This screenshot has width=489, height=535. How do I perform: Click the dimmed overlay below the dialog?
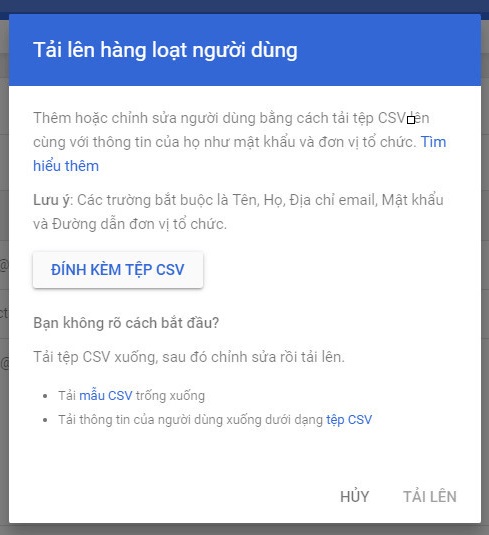pos(244,529)
